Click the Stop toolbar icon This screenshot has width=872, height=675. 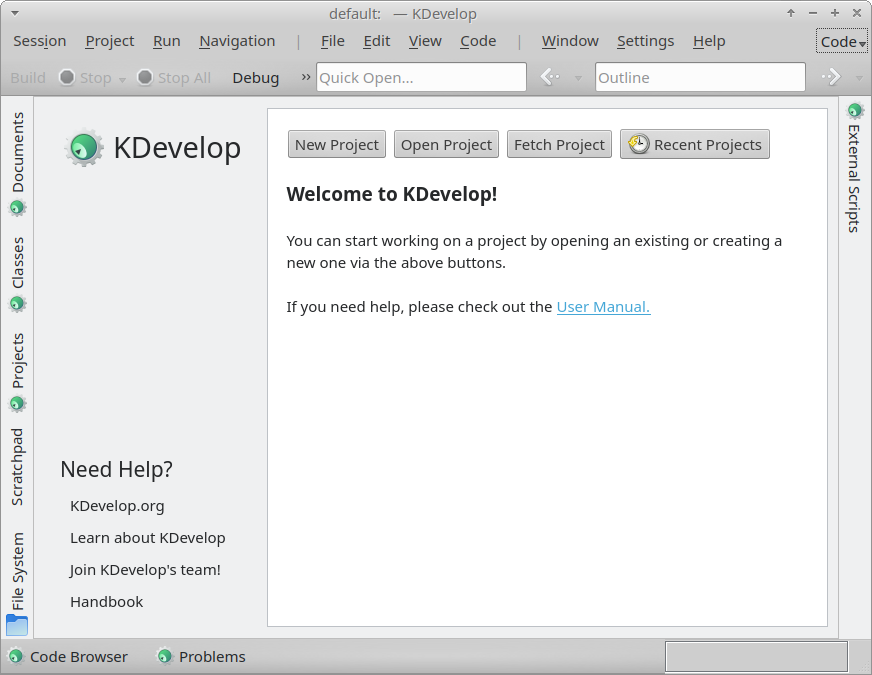tap(67, 77)
